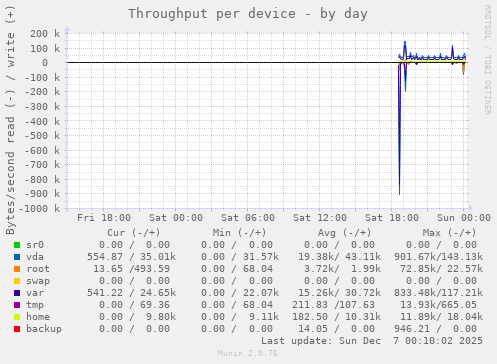The image size is (497, 364).
Task: Select the 'home' legend label
Action: (38, 317)
